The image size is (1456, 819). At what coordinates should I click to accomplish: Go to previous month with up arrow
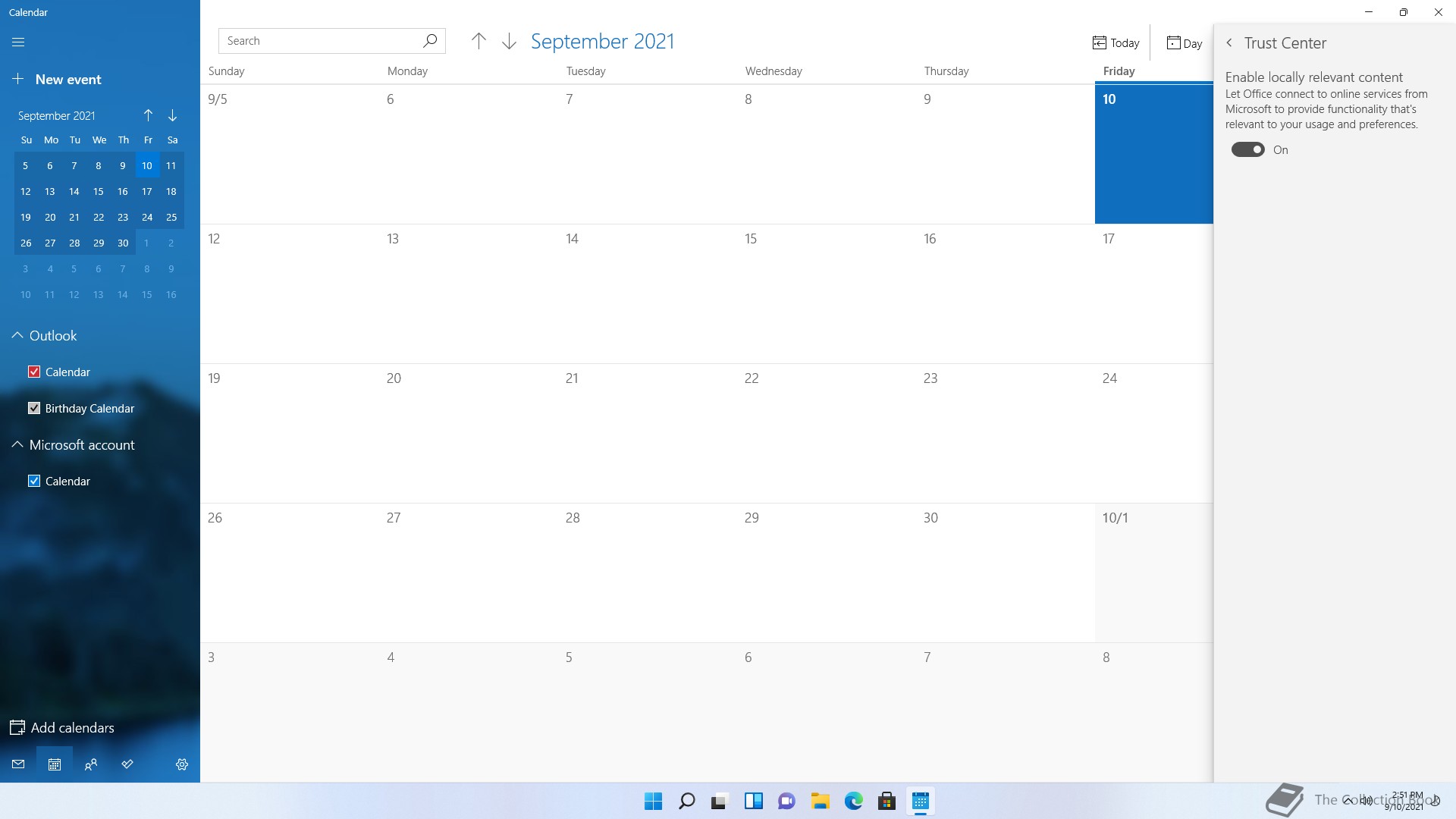pos(479,42)
